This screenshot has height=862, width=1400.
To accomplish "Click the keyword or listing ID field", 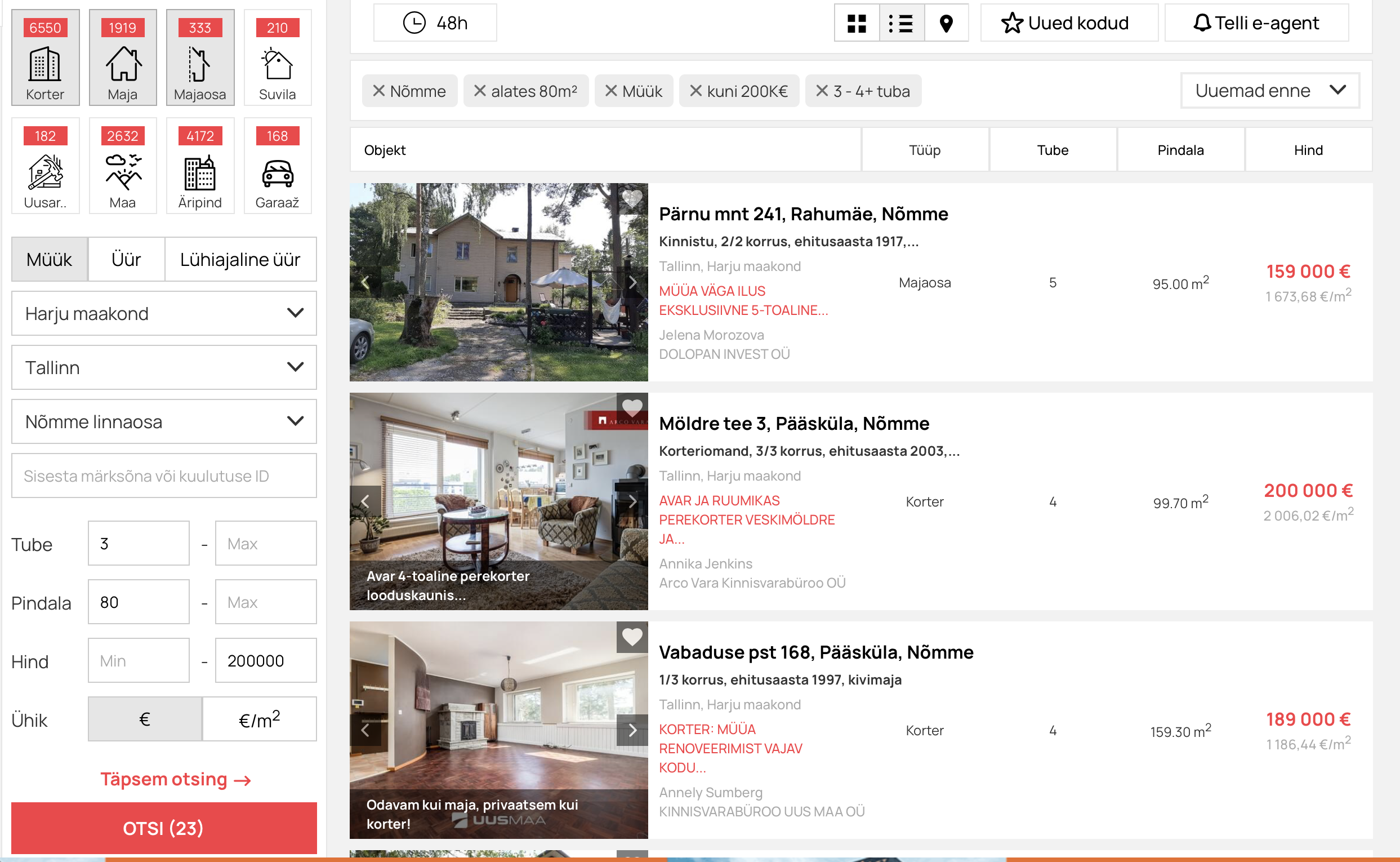I will (164, 476).
